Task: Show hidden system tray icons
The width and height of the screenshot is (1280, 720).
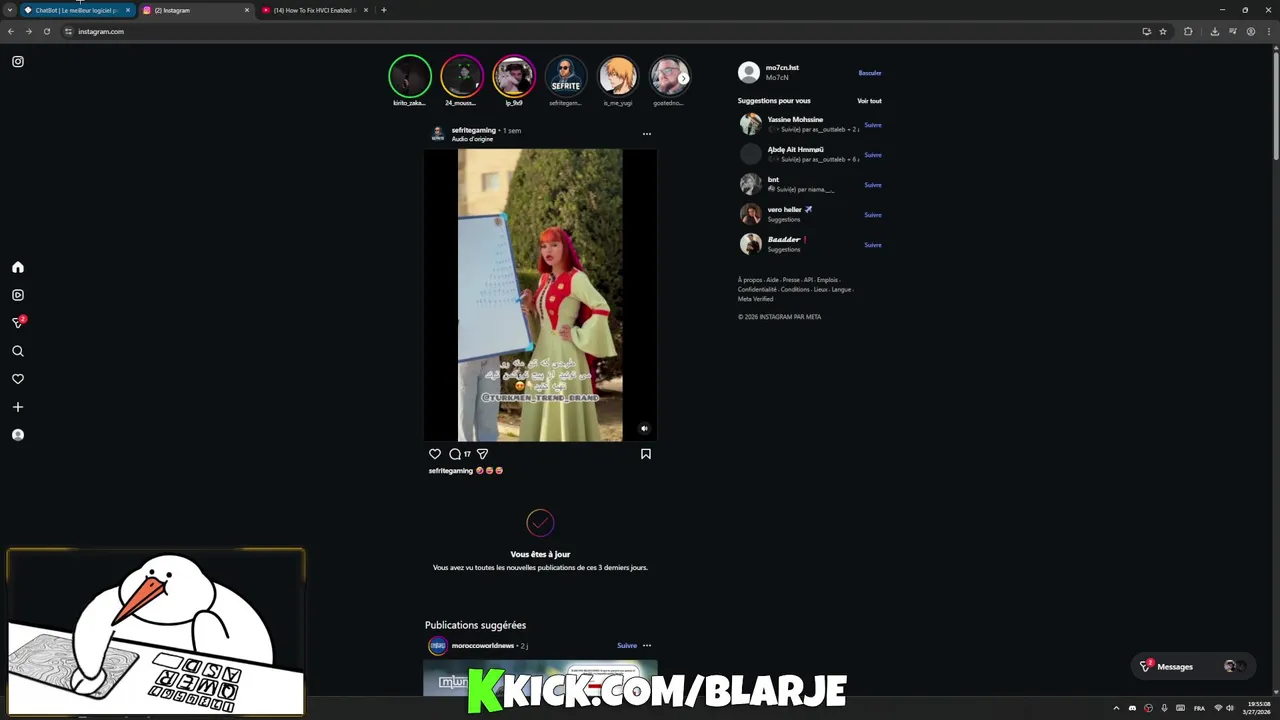Action: click(1116, 708)
